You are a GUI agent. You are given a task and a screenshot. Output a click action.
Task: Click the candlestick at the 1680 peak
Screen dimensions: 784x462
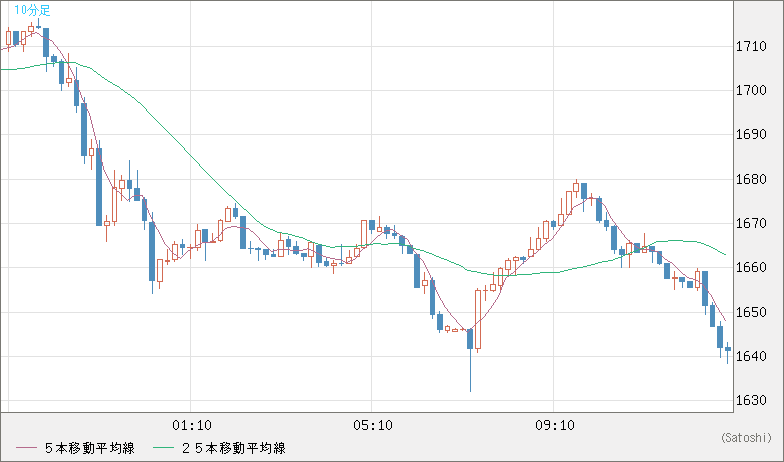(576, 189)
